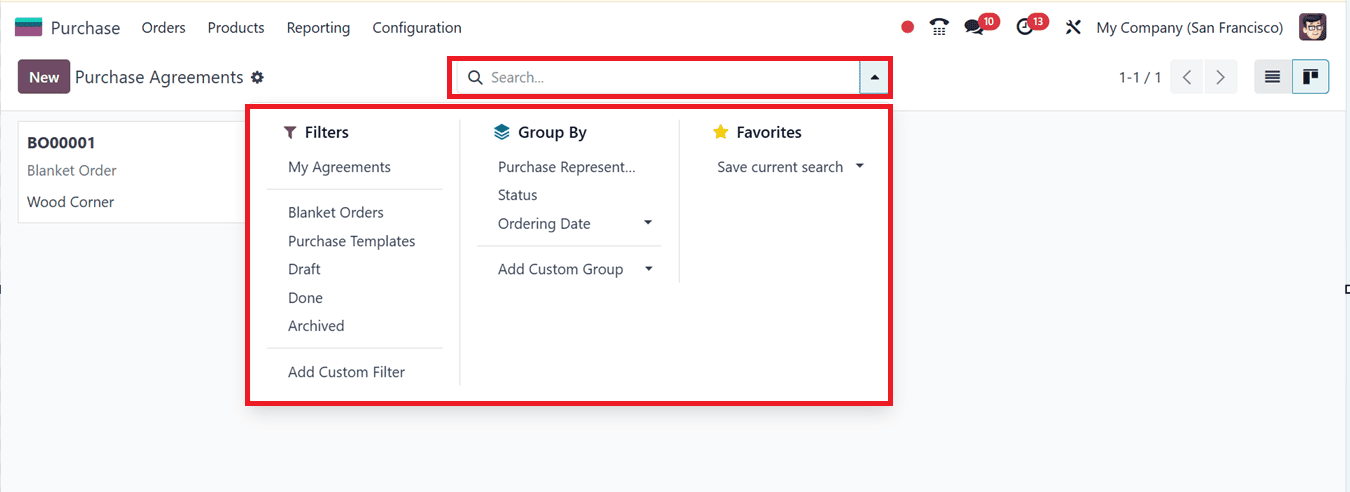Open the Orders menu

coord(163,27)
